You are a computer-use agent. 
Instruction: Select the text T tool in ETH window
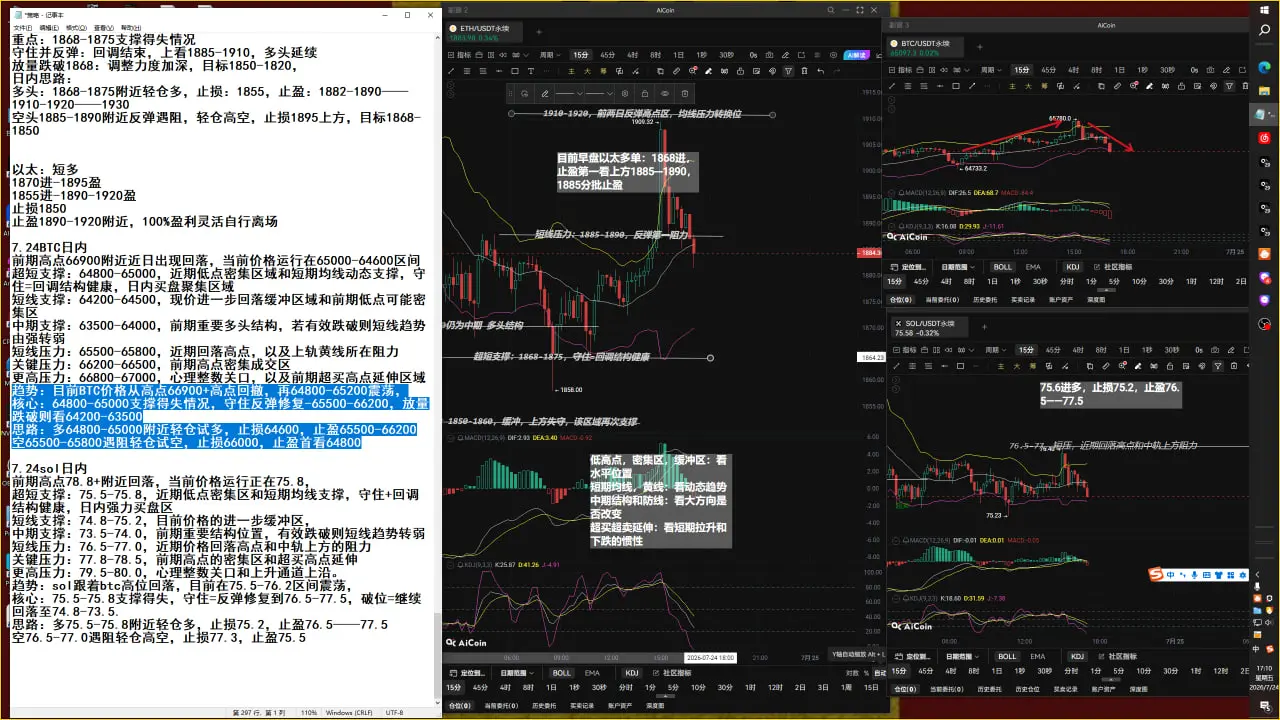click(531, 71)
